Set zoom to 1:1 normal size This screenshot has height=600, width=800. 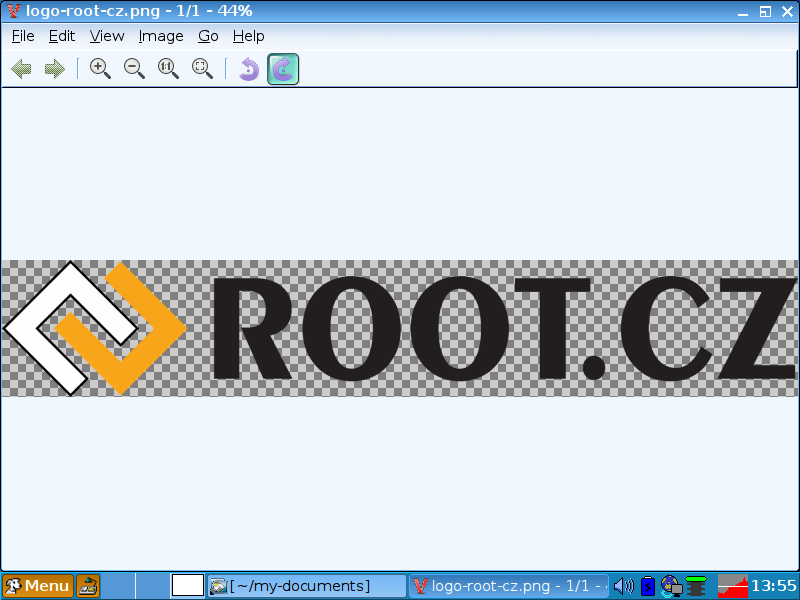click(168, 68)
